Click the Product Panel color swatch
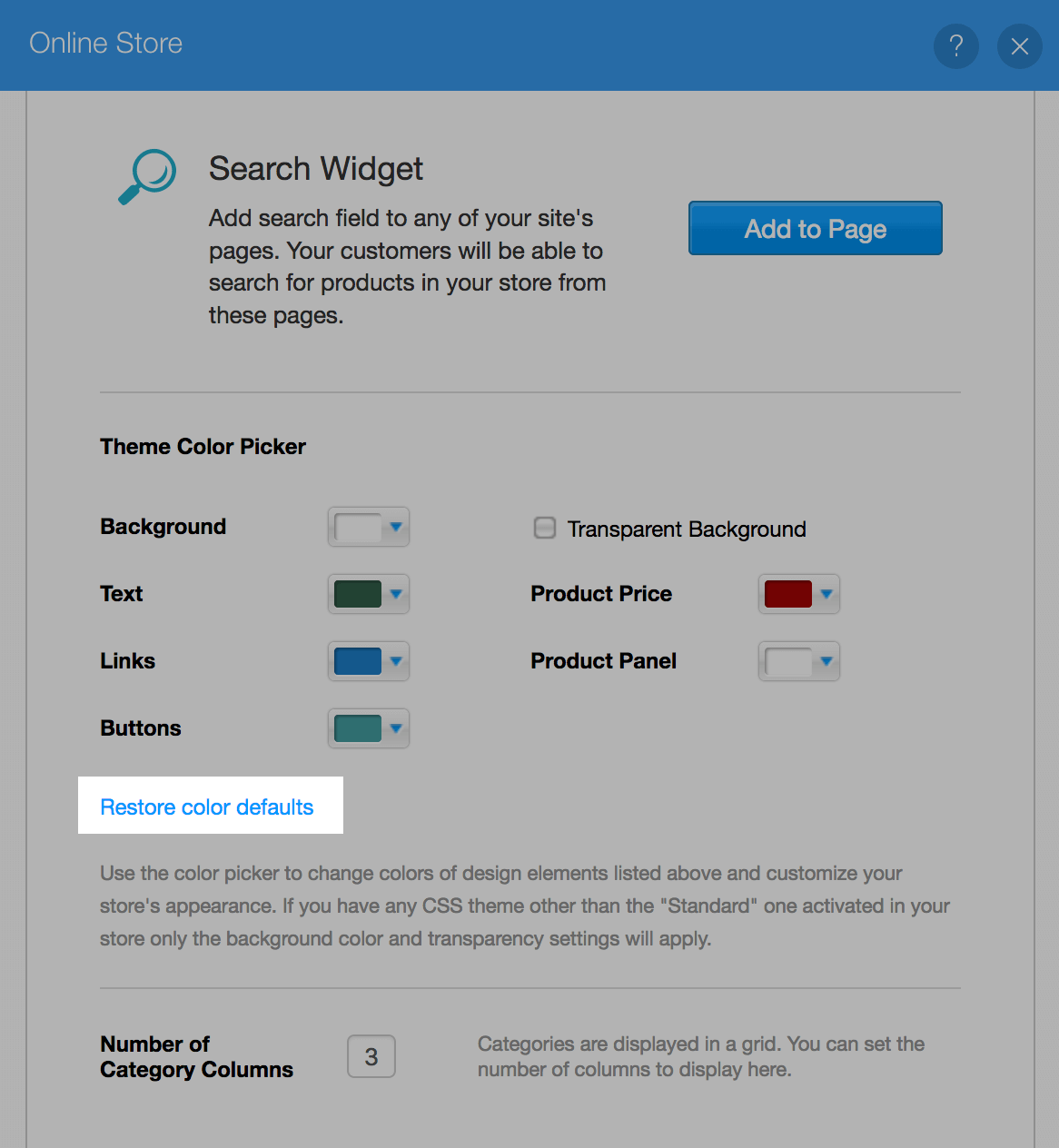Screen dimensions: 1059x1148 [x=788, y=661]
